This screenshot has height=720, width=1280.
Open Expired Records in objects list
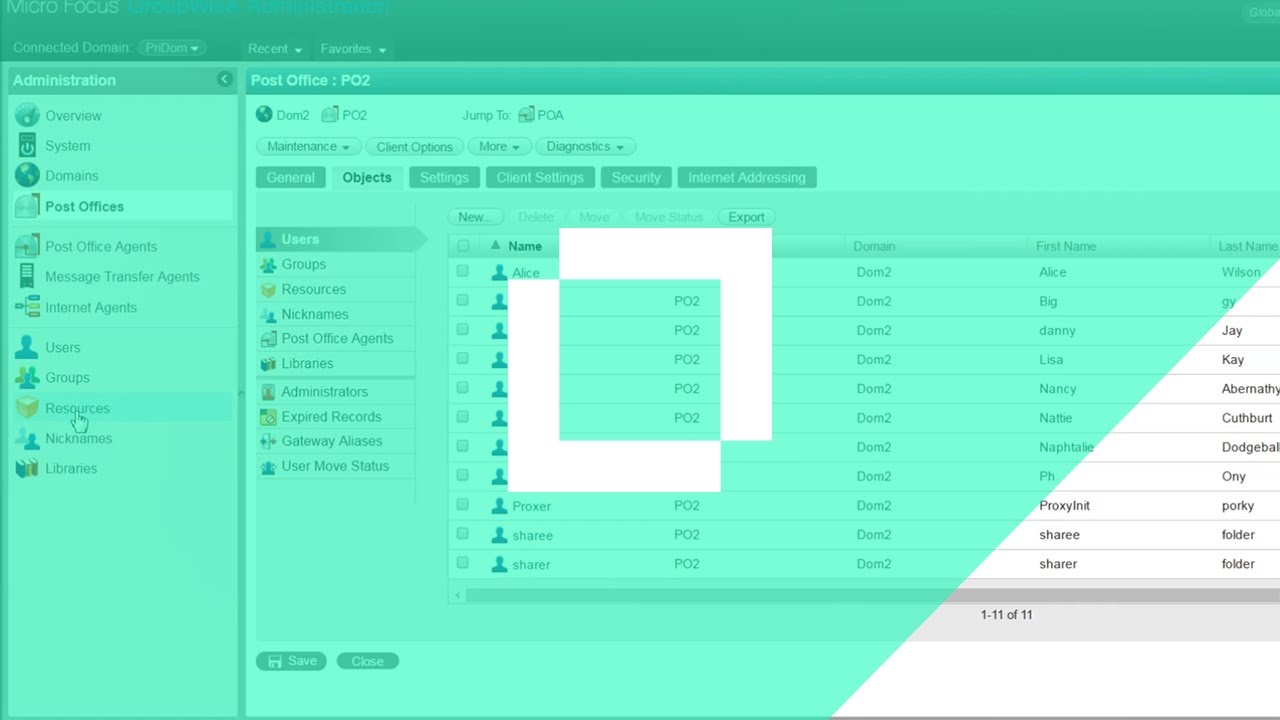(x=331, y=417)
